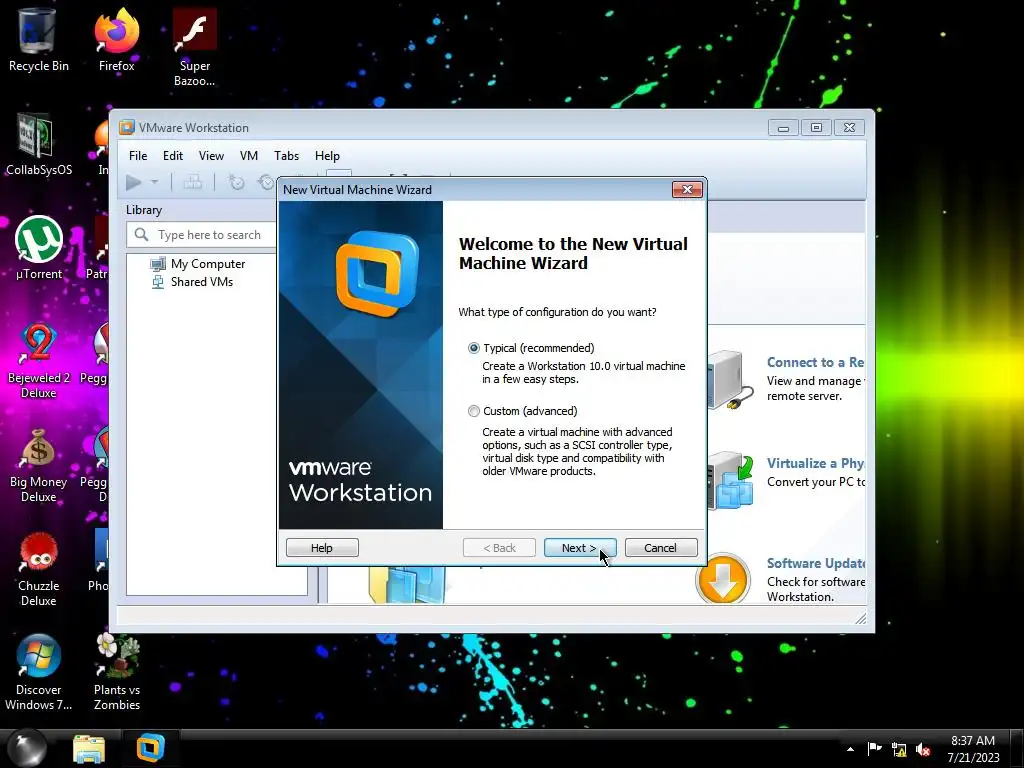The image size is (1024, 768).
Task: Click the µTorrent desktop icon
Action: coord(39,248)
